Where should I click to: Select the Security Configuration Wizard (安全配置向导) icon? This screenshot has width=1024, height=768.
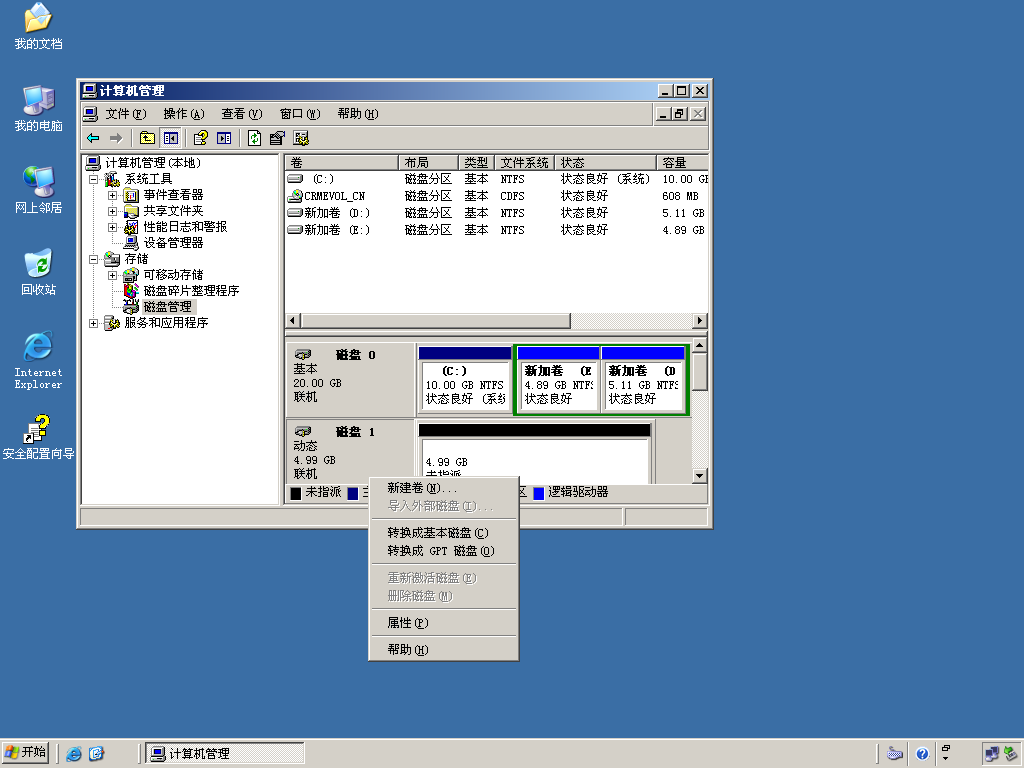point(39,437)
